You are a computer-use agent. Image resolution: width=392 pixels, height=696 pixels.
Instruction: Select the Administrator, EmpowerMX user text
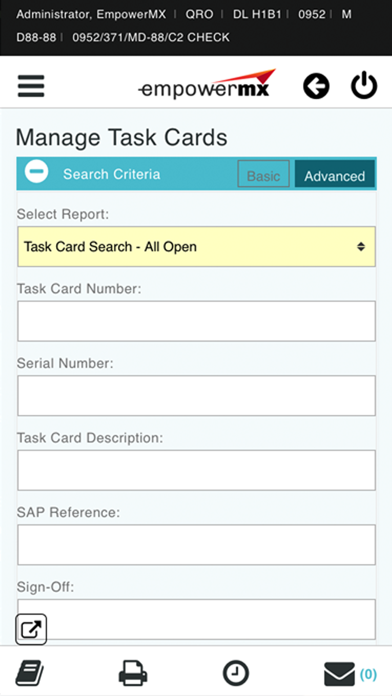91,15
